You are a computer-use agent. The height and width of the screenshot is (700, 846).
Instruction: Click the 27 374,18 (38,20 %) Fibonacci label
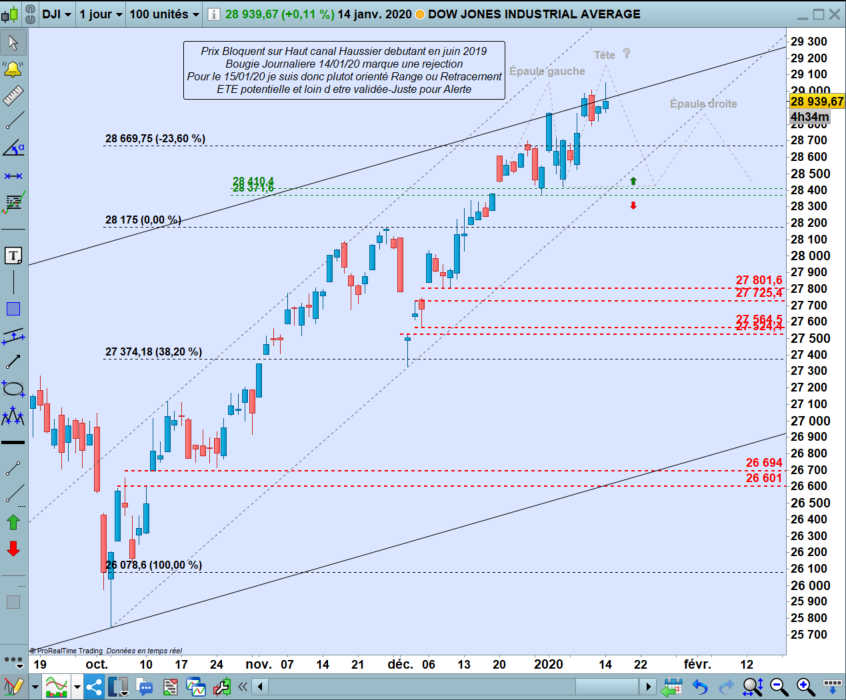(x=154, y=352)
